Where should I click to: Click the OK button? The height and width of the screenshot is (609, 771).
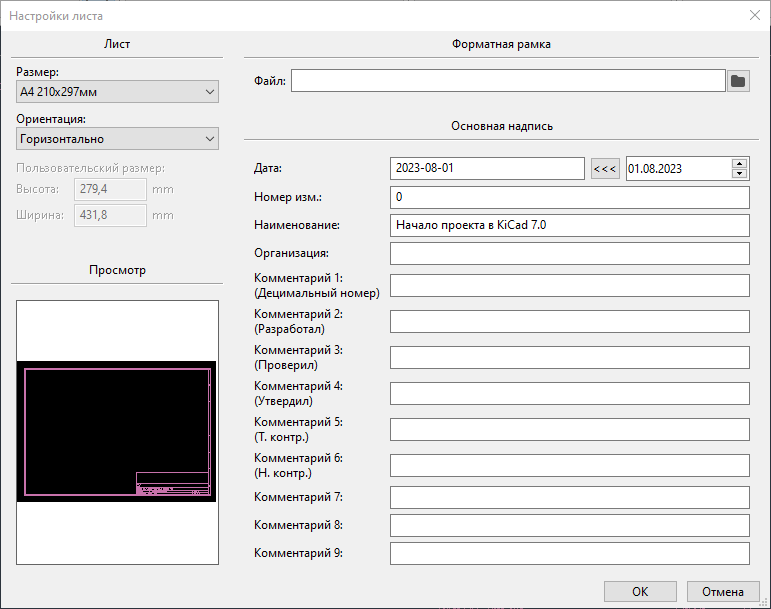click(640, 592)
